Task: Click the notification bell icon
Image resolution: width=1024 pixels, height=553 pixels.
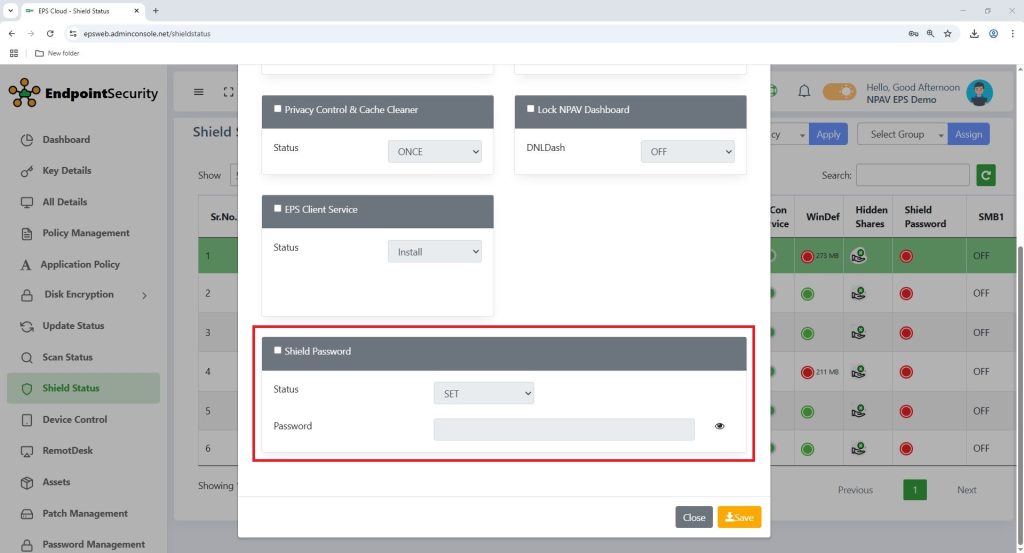Action: (x=804, y=91)
